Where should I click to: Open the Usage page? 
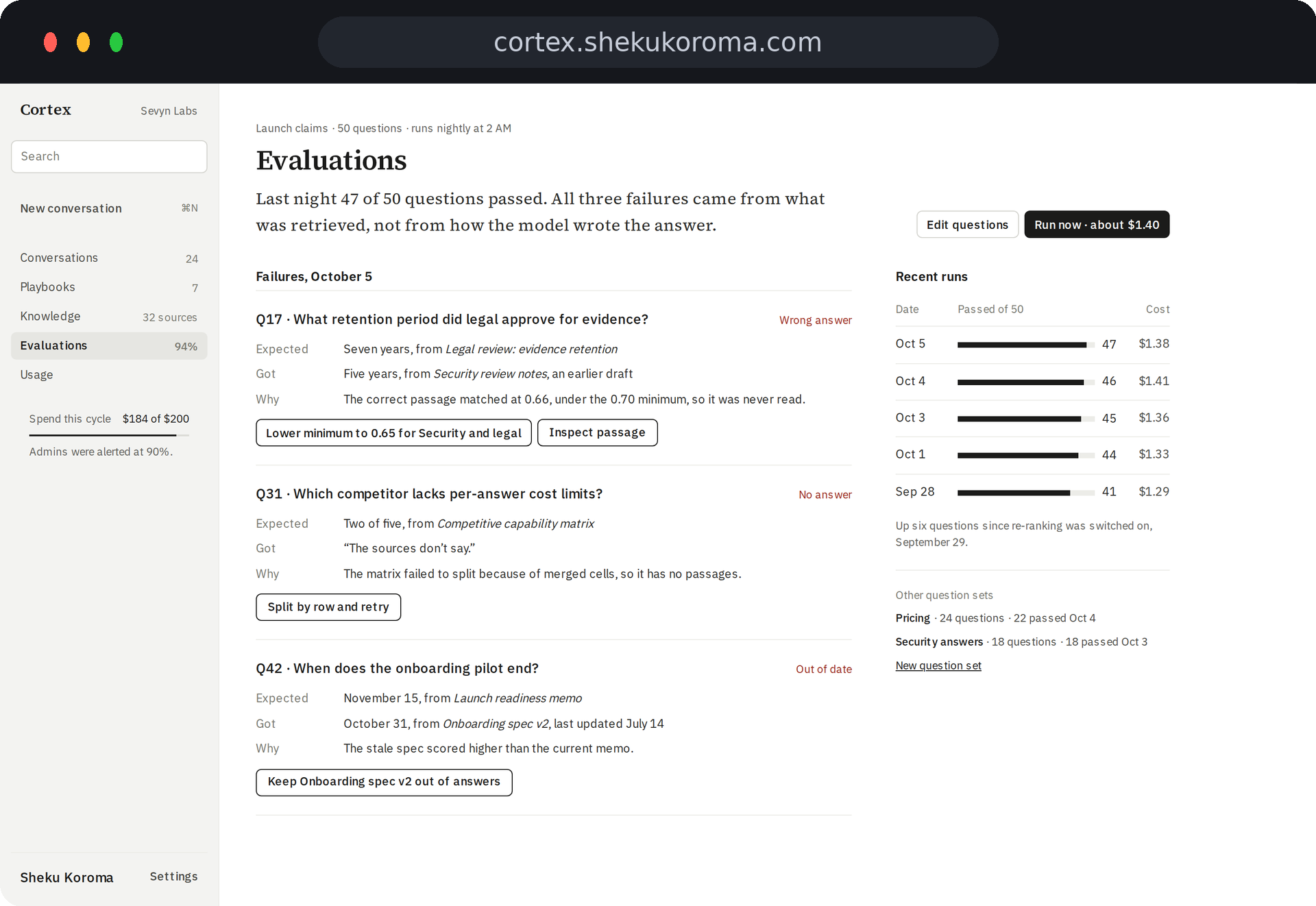(x=109, y=375)
